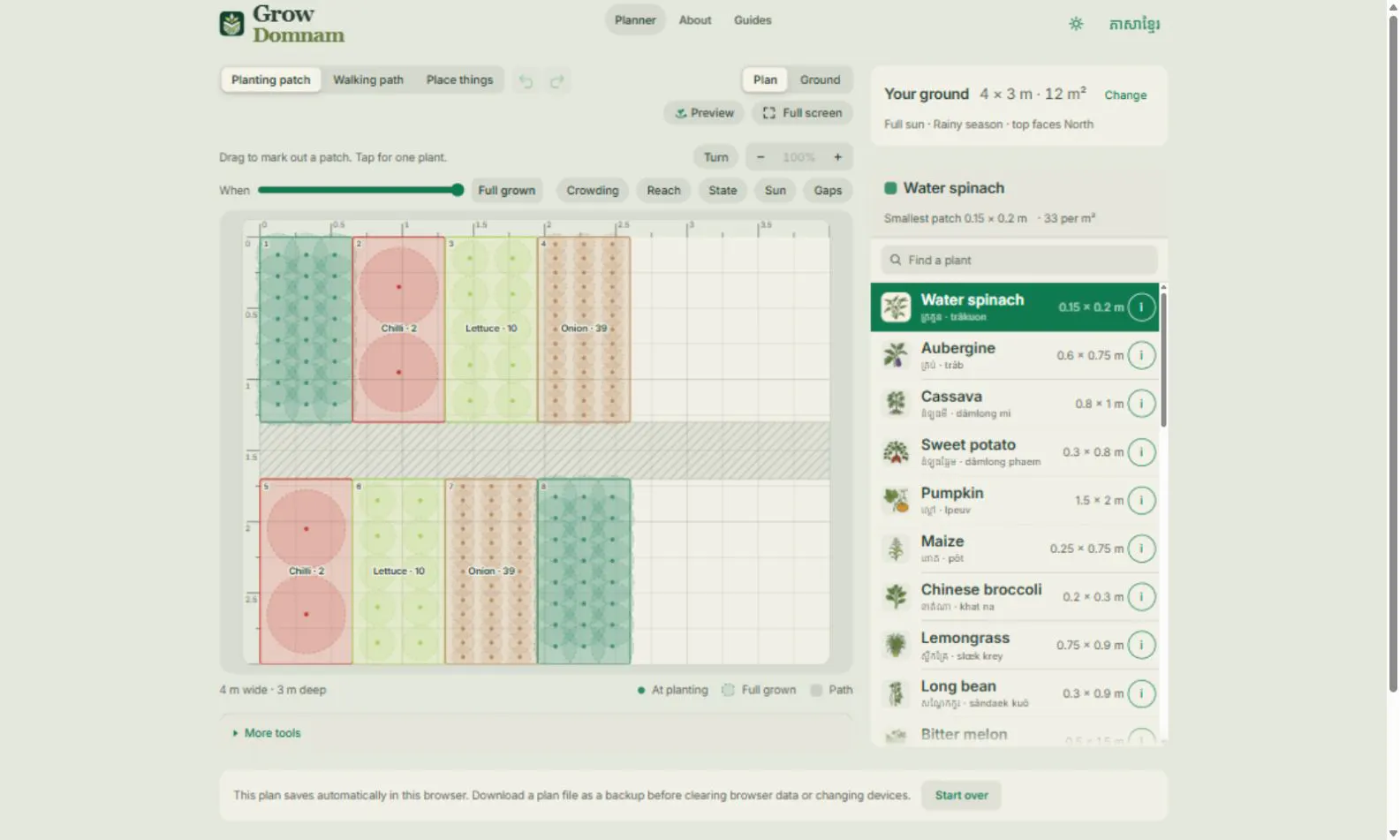1400x840 pixels.
Task: Open Full screen mode
Action: point(803,113)
